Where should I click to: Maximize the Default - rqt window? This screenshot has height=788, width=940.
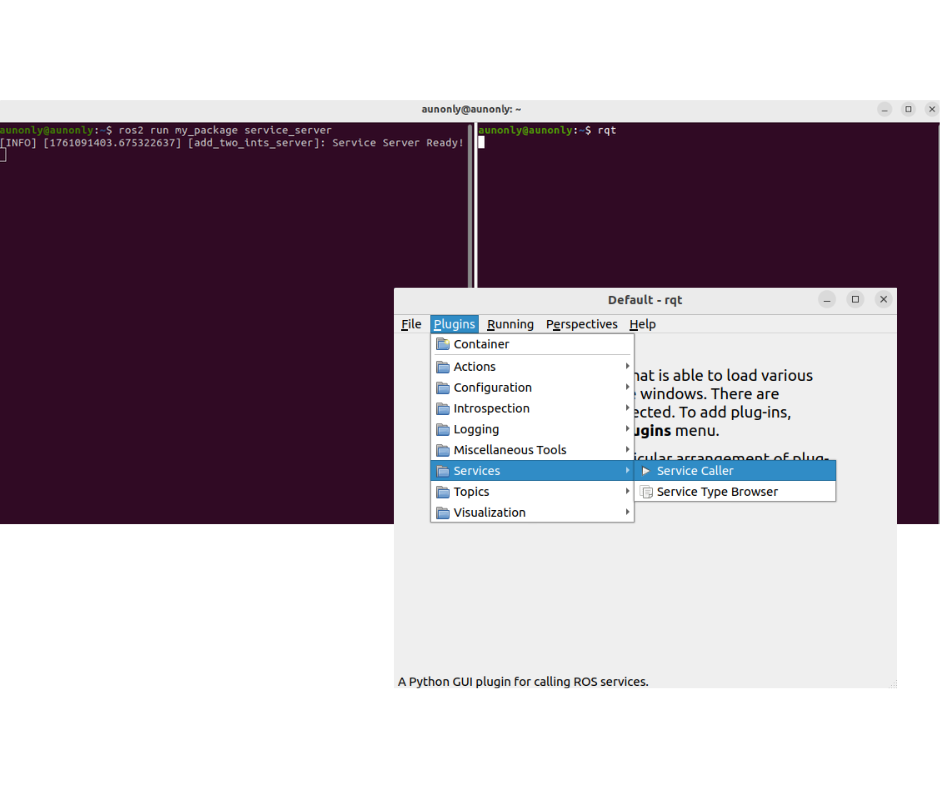[855, 300]
